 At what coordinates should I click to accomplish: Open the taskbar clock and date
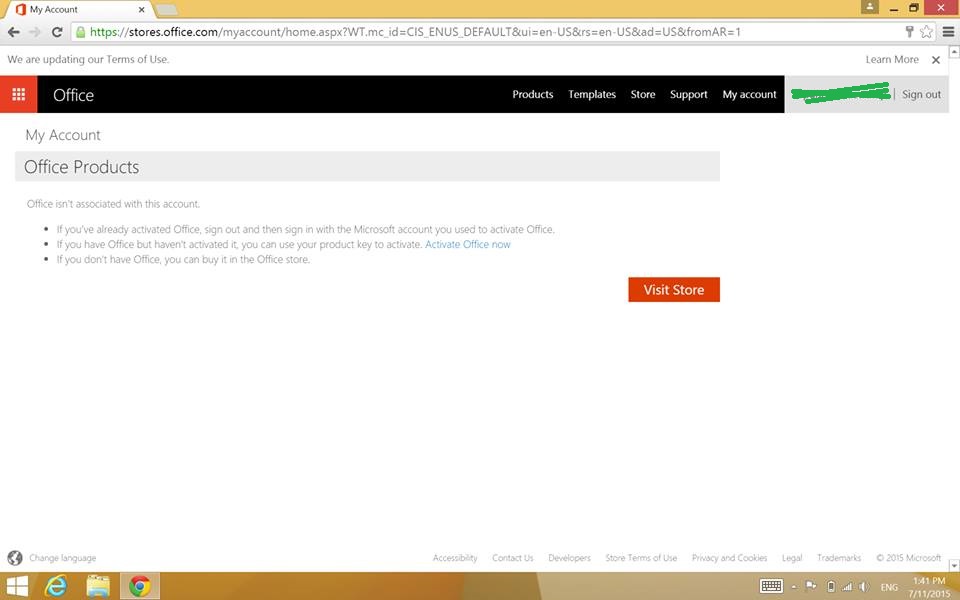pyautogui.click(x=929, y=587)
